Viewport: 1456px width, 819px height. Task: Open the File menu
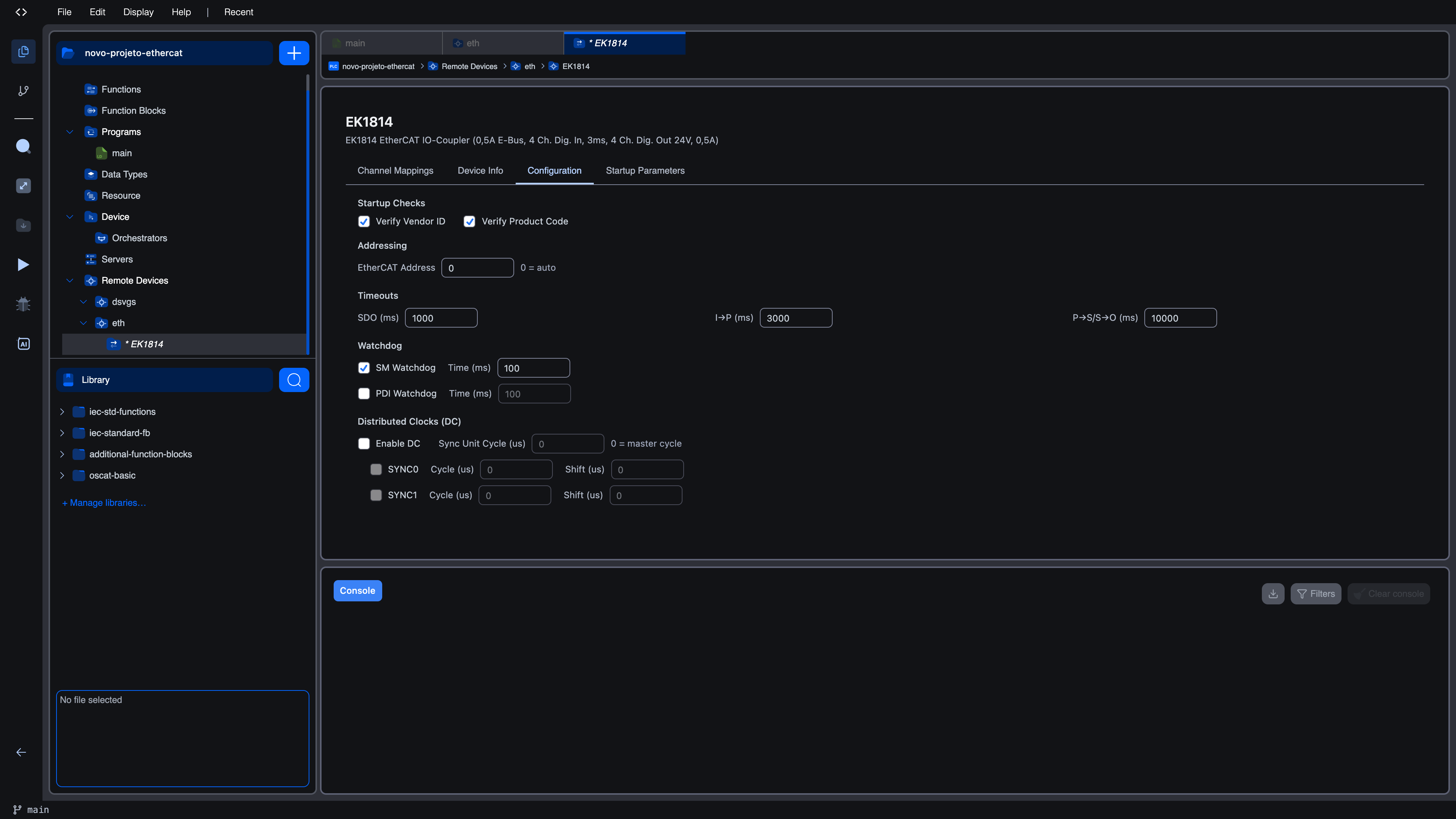pos(64,12)
